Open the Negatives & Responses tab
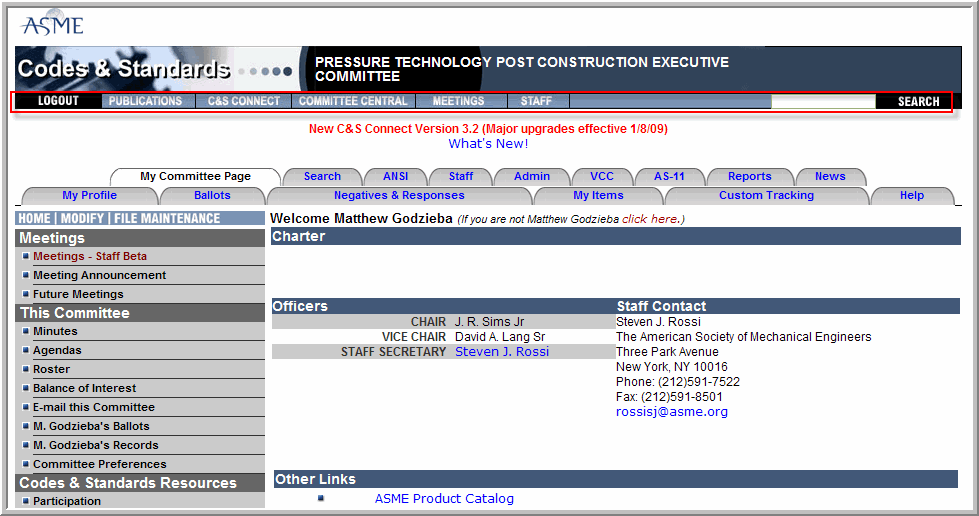Screen dimensions: 979x516 (x=399, y=195)
